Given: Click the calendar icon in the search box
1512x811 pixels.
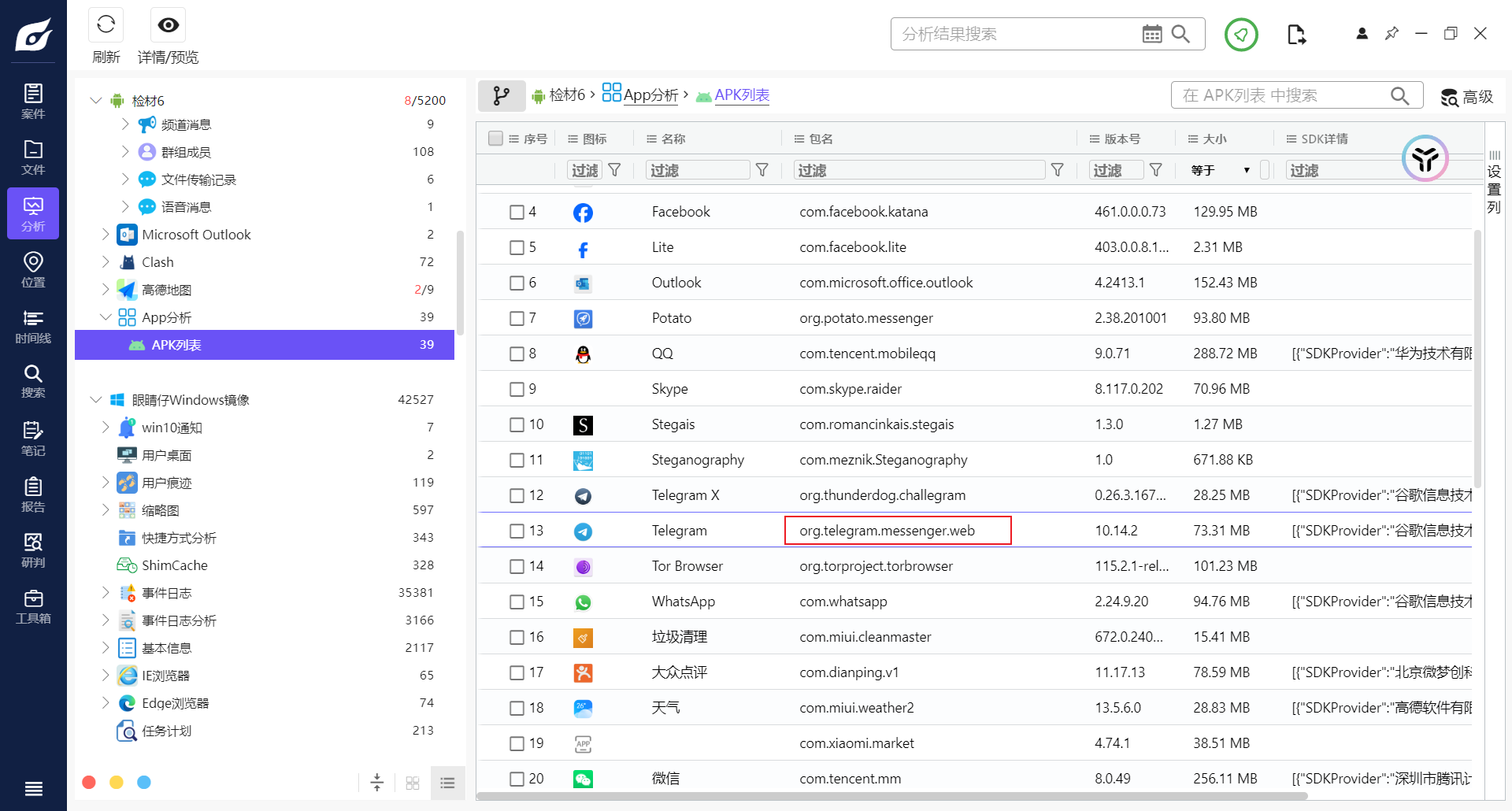Looking at the screenshot, I should click(x=1151, y=34).
